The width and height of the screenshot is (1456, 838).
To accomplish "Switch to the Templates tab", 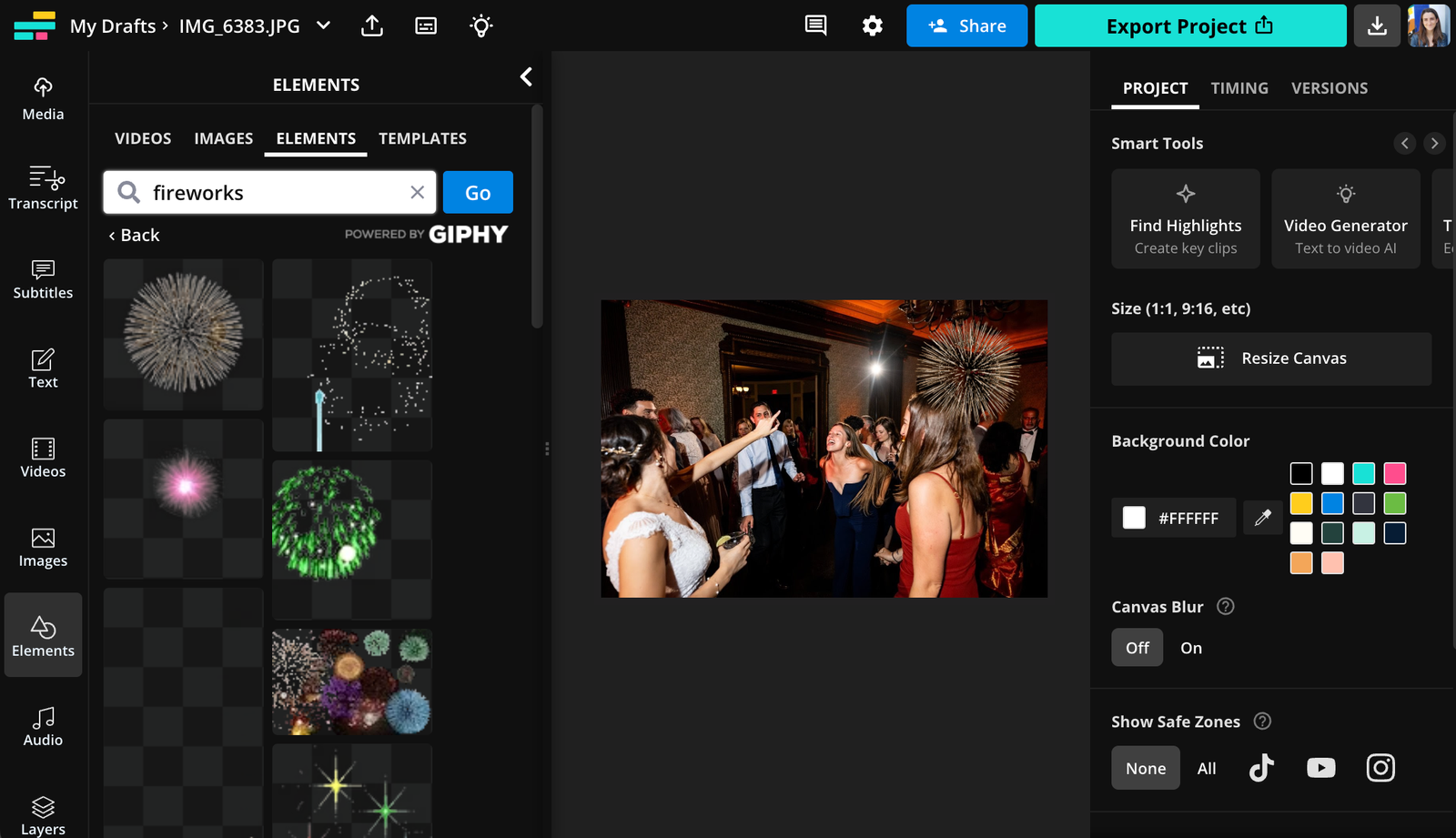I will [422, 137].
